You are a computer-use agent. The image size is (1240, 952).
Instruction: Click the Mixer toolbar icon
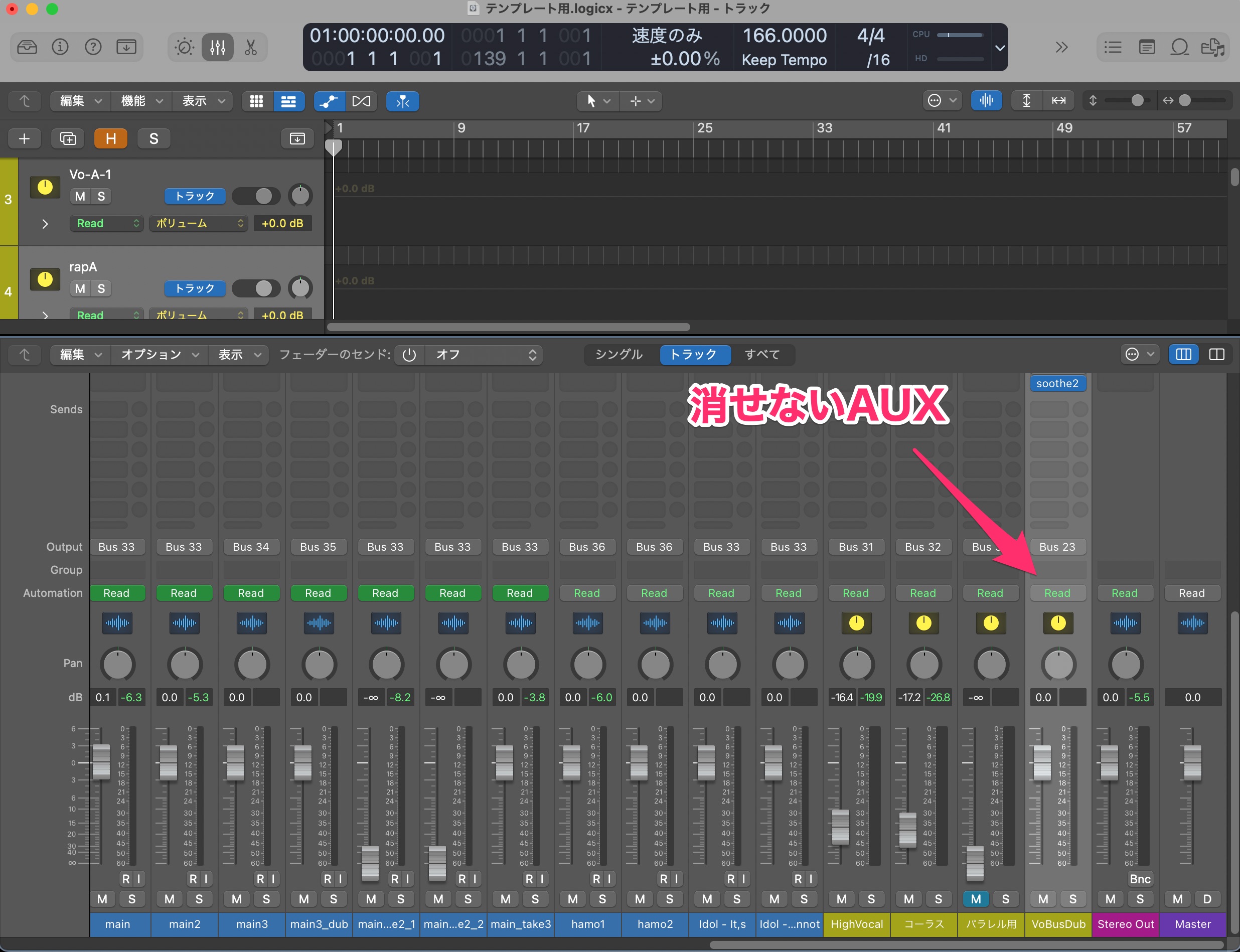[218, 47]
